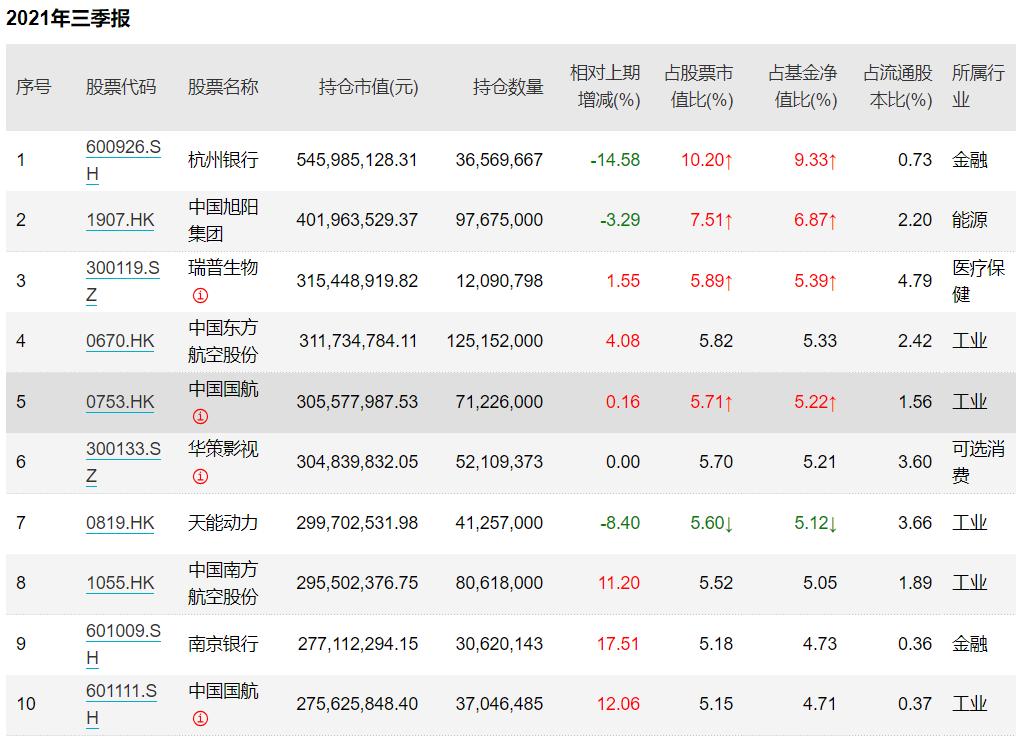The height and width of the screenshot is (738, 1016).
Task: Click info icon under 中国国航 in row 5
Action: [x=200, y=416]
